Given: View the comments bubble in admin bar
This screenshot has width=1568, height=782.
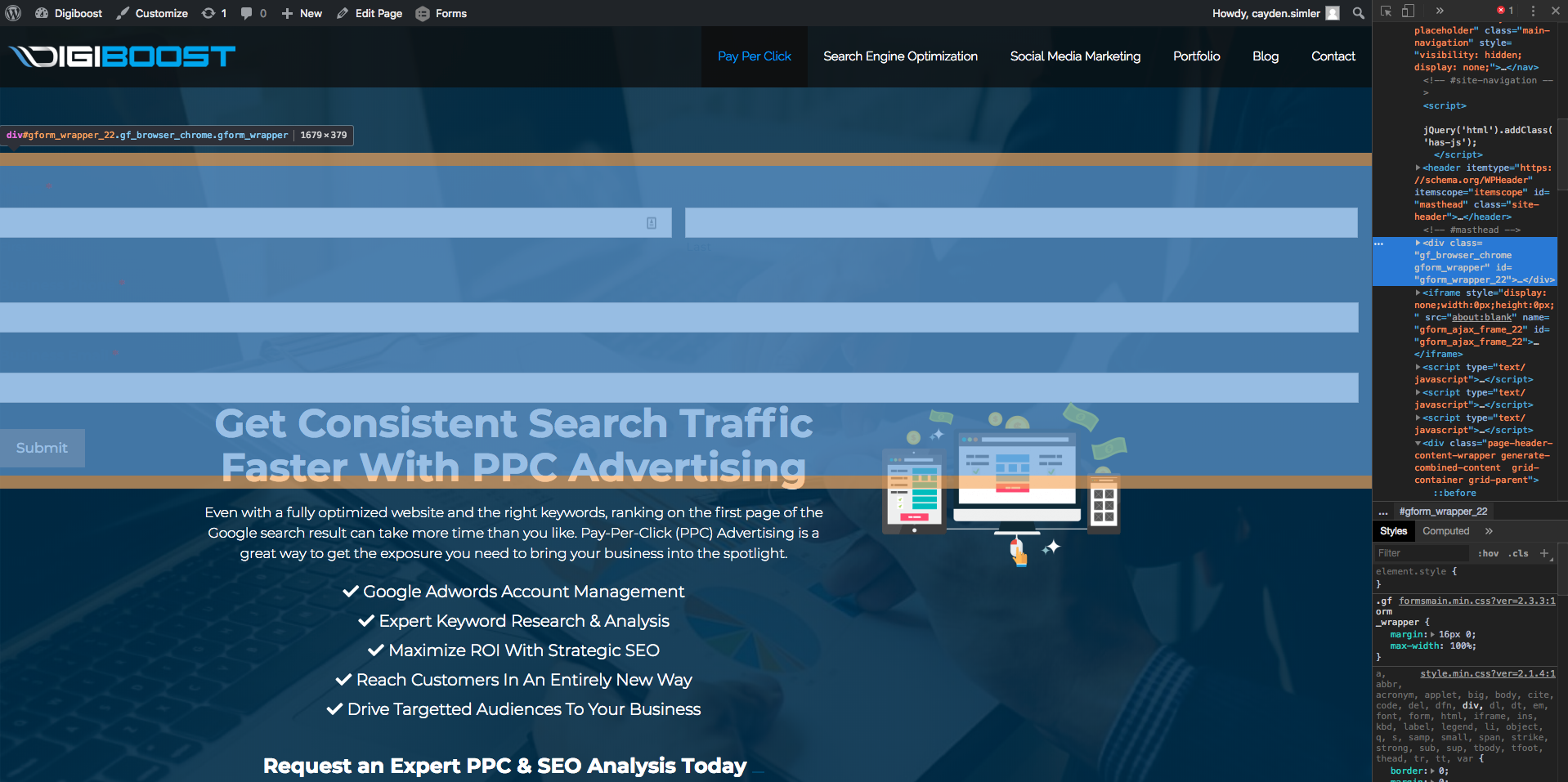Looking at the screenshot, I should 253,13.
